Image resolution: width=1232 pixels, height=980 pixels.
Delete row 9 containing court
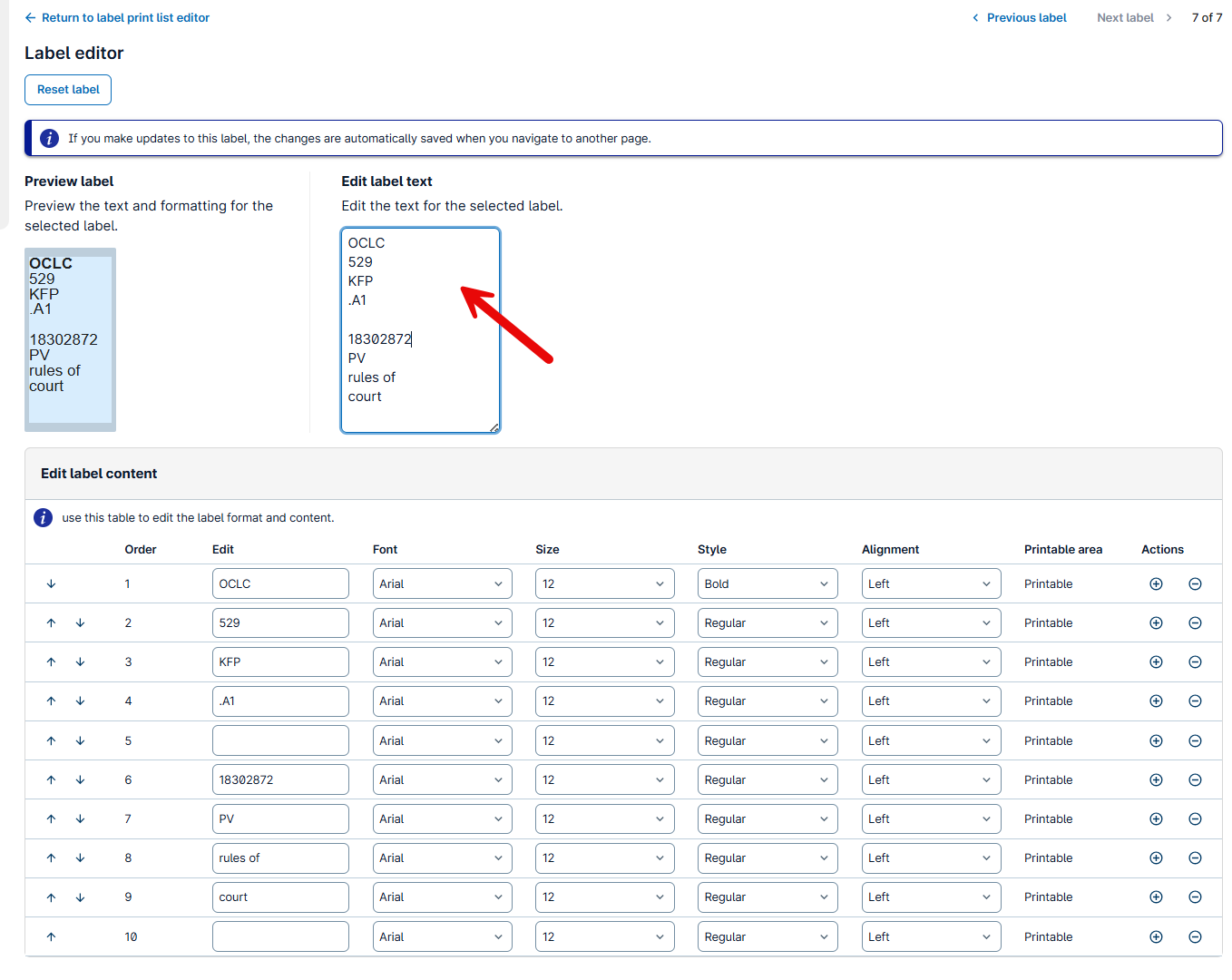coord(1195,897)
